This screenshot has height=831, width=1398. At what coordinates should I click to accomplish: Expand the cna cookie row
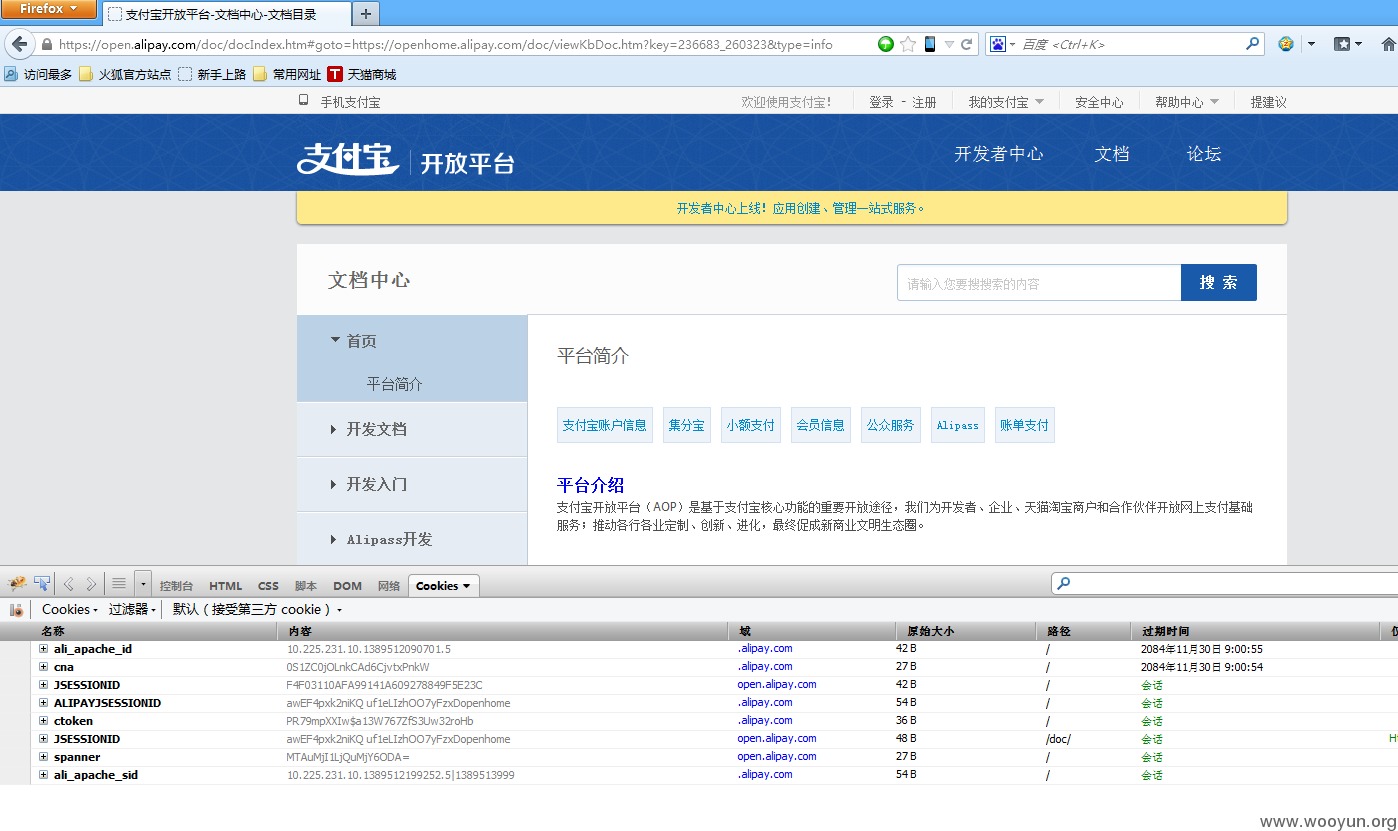pyautogui.click(x=43, y=667)
